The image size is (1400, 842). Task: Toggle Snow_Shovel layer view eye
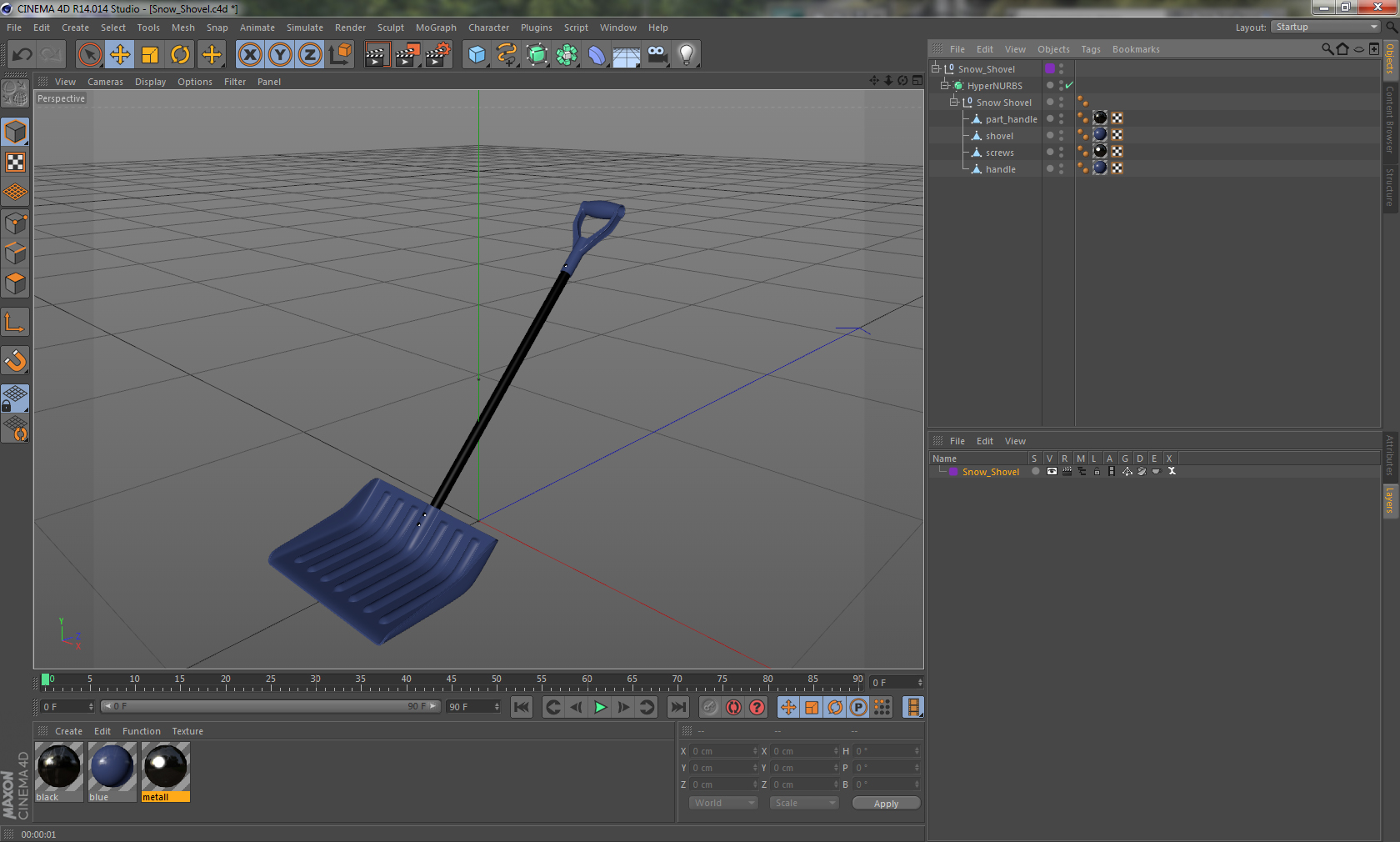click(x=1052, y=472)
